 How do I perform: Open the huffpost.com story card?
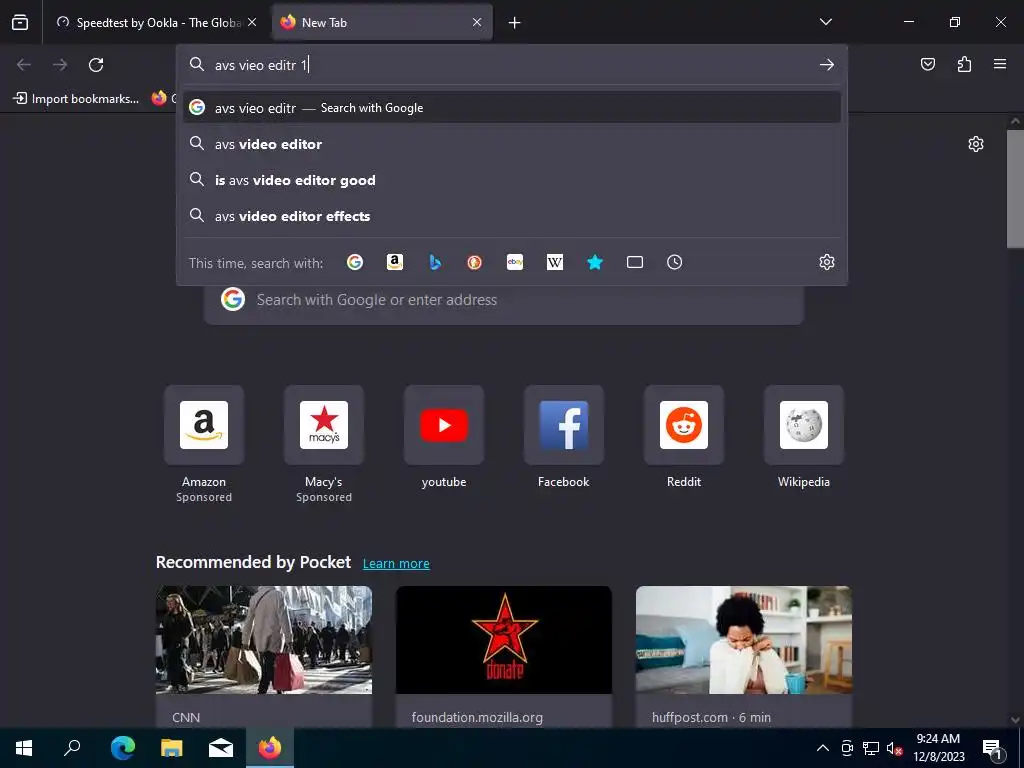(x=744, y=656)
